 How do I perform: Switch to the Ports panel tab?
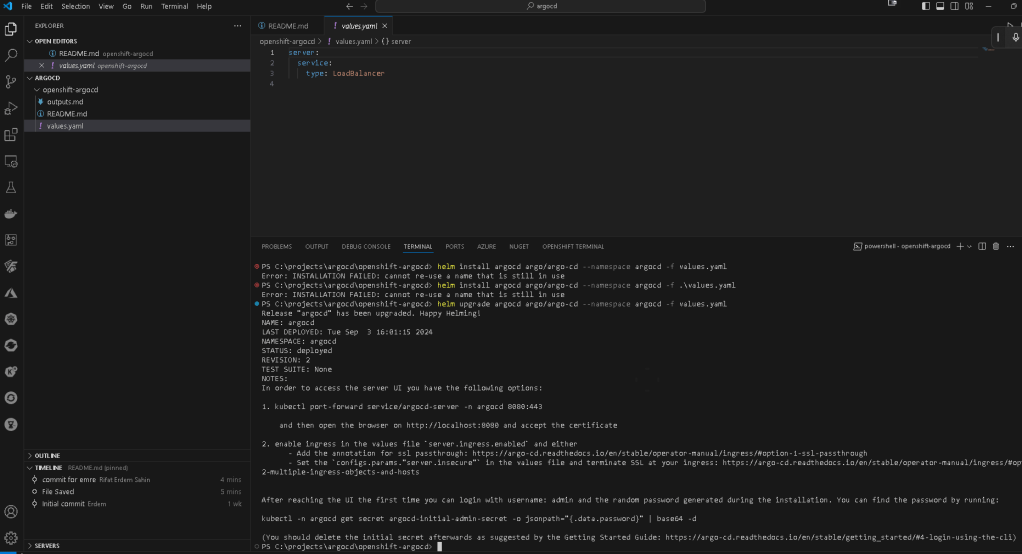pyautogui.click(x=454, y=246)
